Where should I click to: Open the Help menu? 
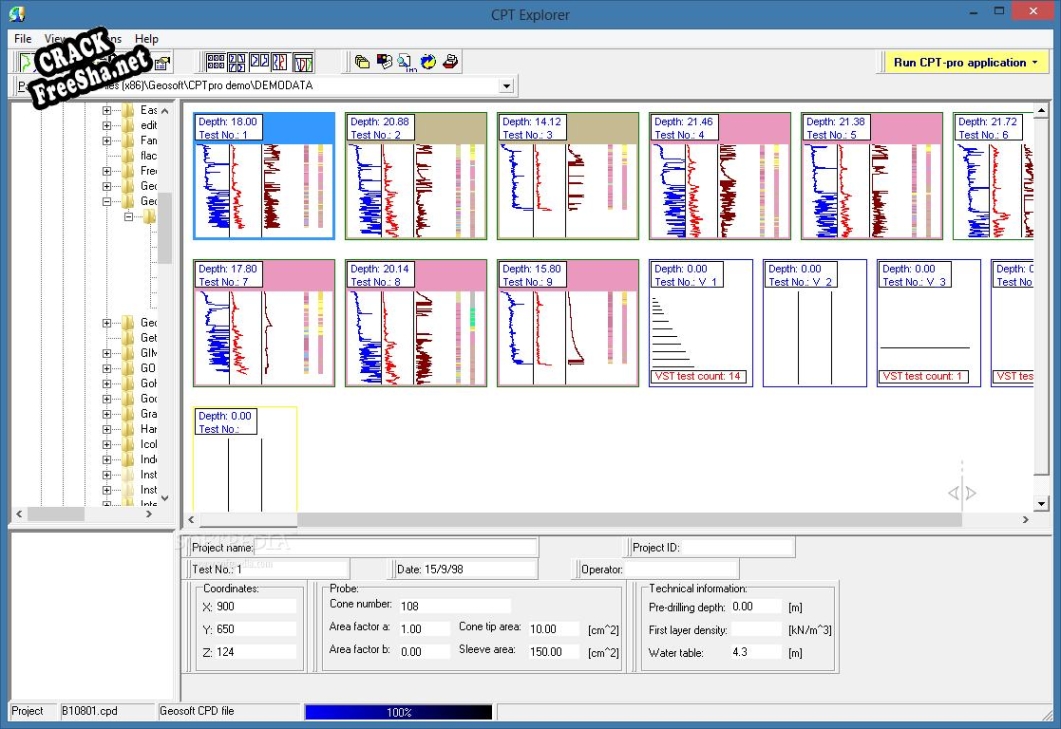(146, 39)
